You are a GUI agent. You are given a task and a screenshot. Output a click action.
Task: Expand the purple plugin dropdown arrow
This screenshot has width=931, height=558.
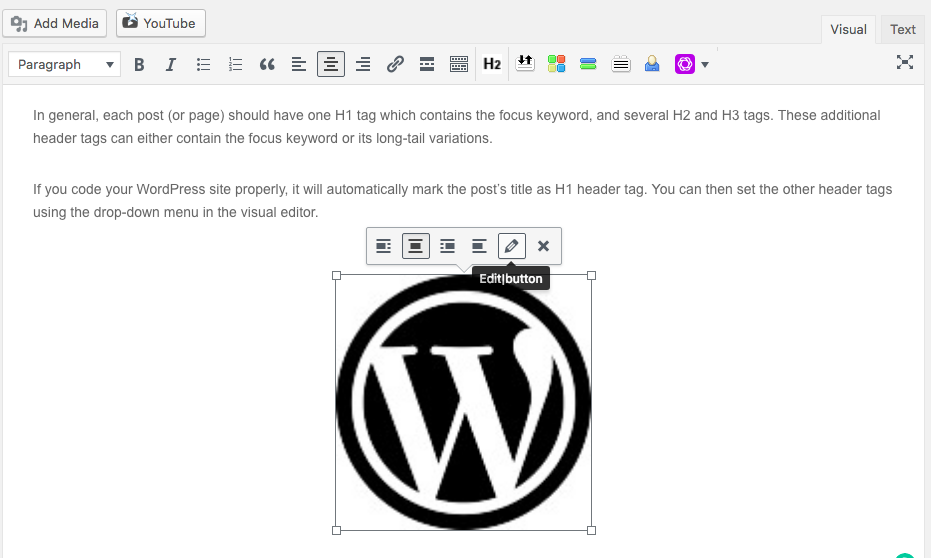(705, 65)
